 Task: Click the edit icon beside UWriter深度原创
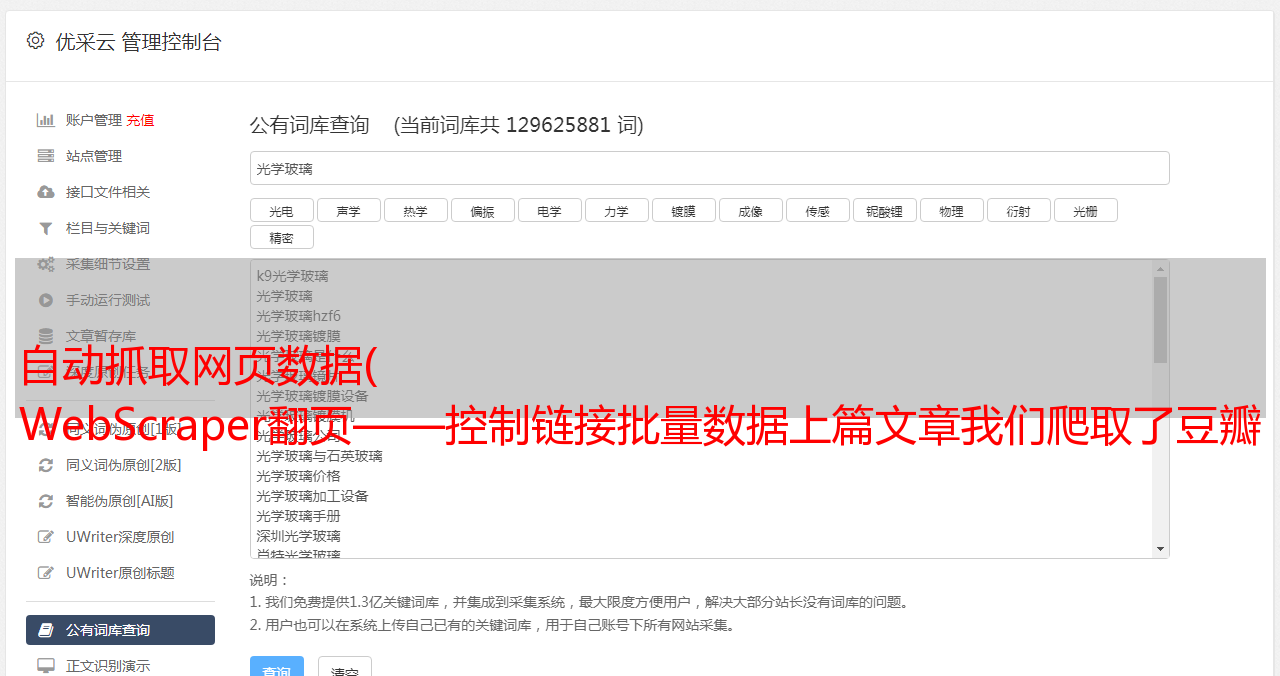coord(46,537)
